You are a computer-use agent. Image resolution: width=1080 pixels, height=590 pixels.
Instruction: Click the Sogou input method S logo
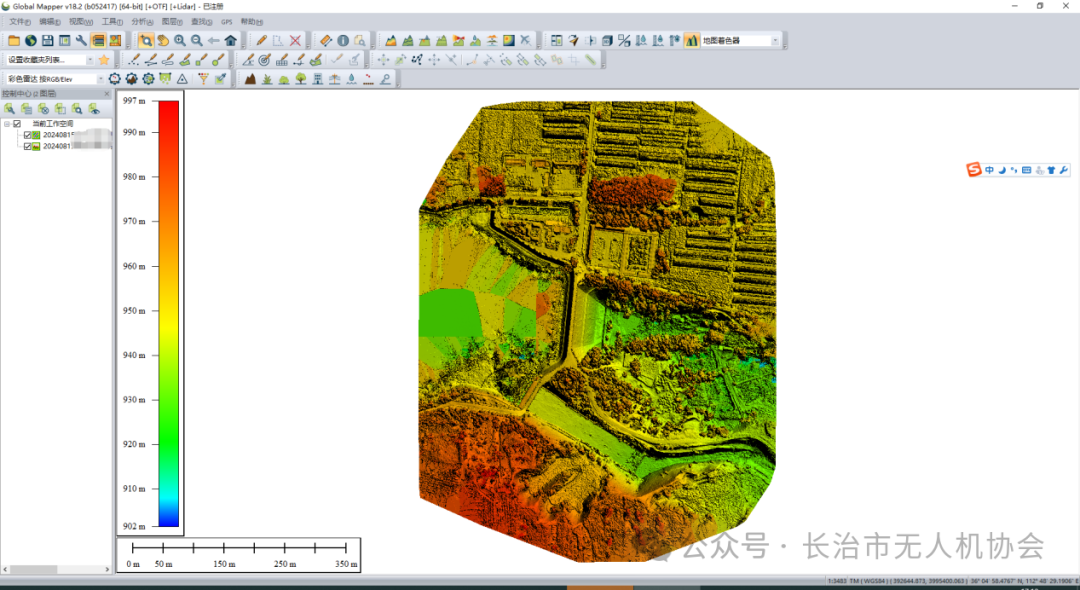[x=973, y=170]
